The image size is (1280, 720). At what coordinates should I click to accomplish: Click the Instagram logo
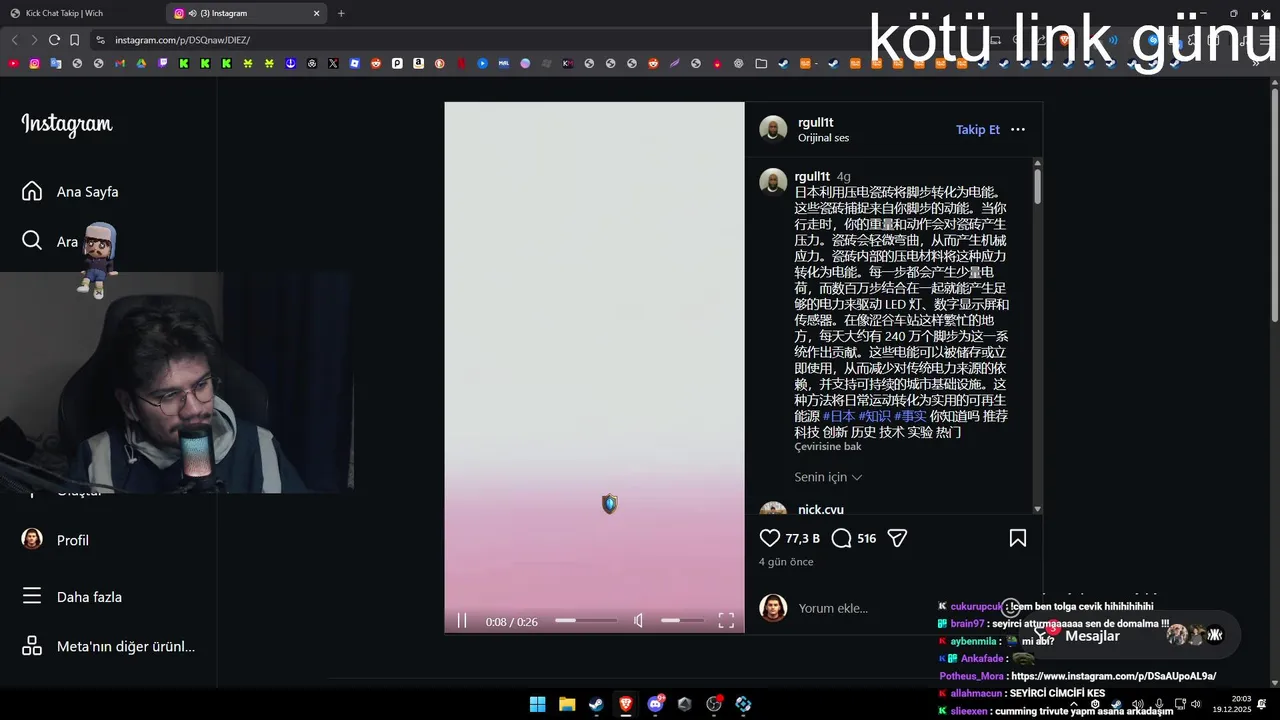(66, 124)
